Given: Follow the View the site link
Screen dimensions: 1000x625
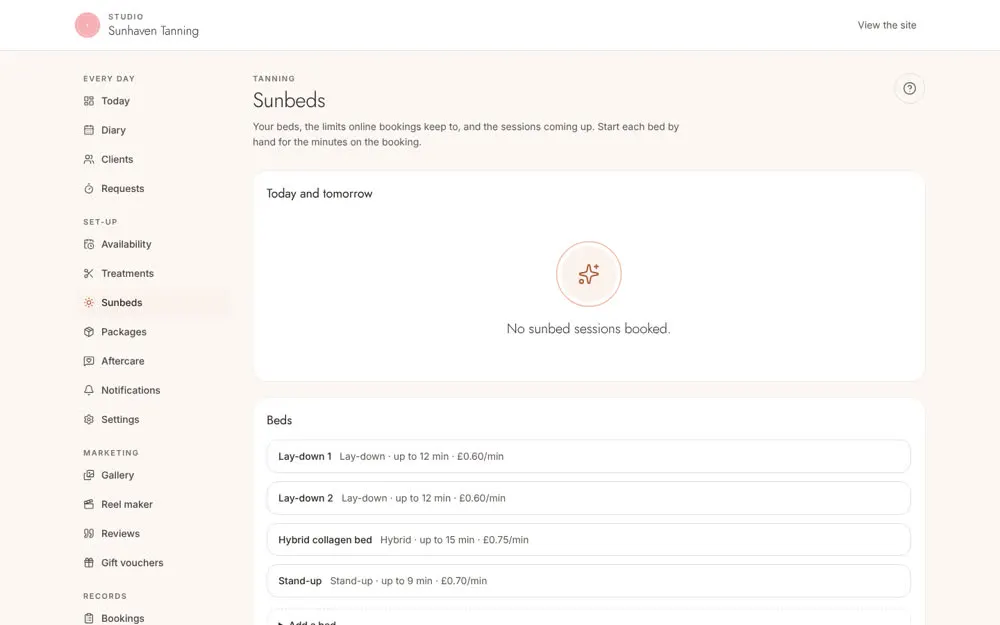Looking at the screenshot, I should tap(886, 26).
